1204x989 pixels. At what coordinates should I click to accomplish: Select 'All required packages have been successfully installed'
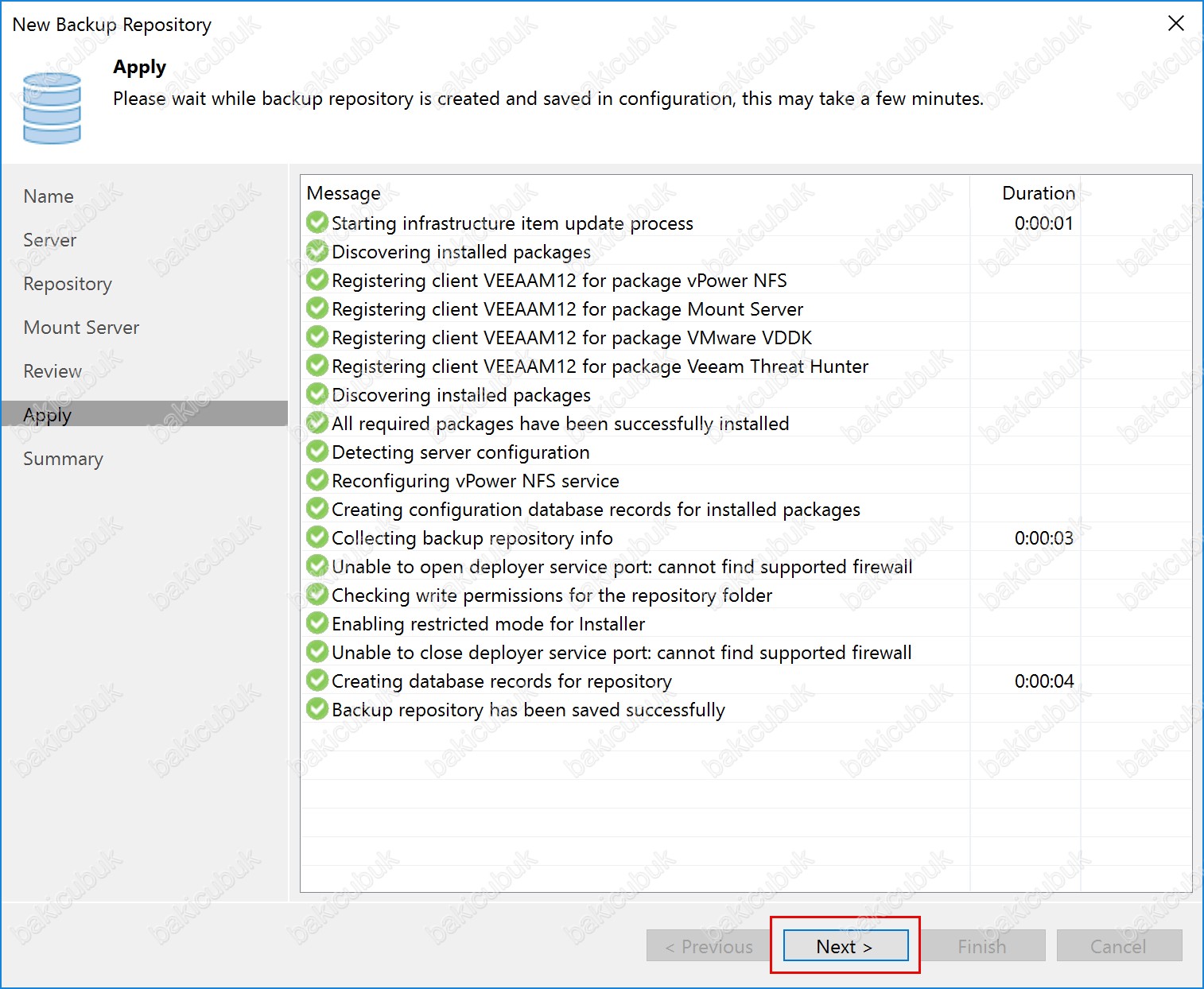(560, 424)
